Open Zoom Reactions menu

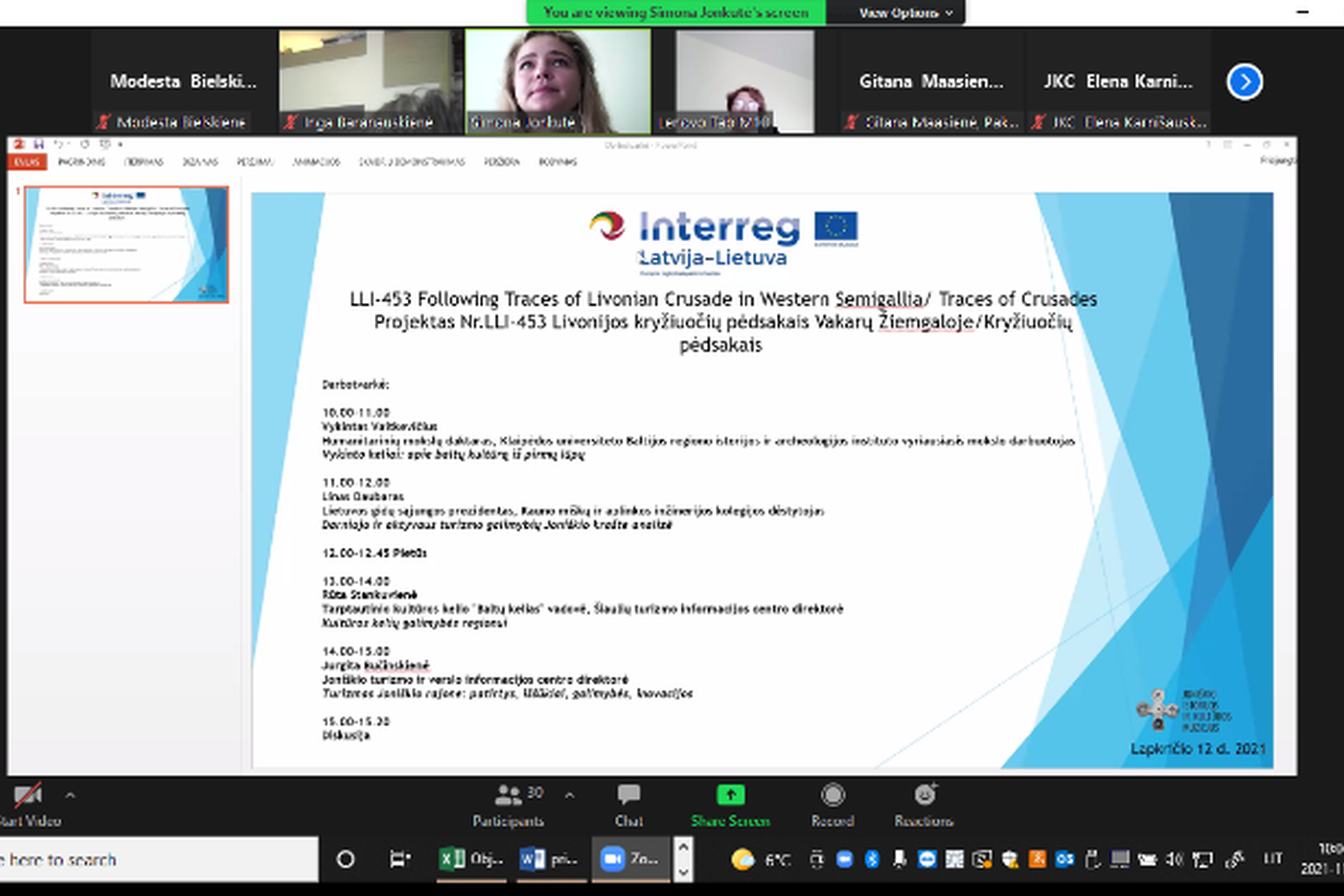[924, 805]
